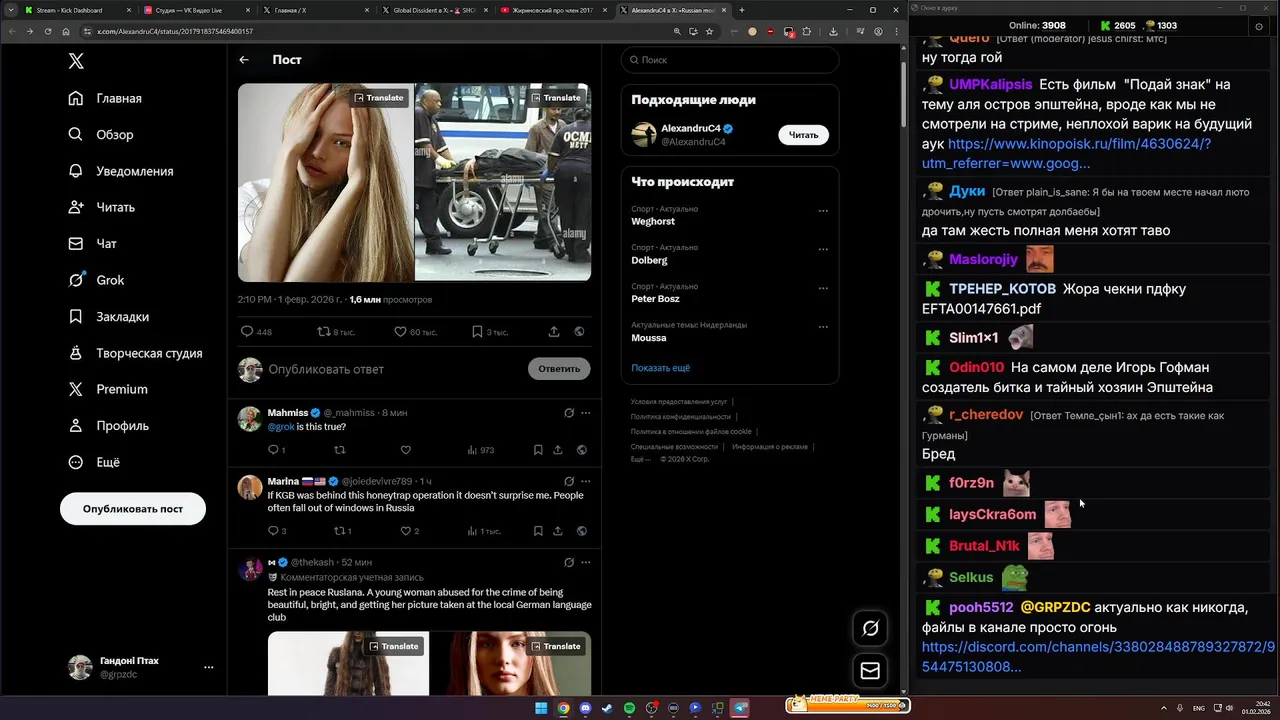Open Peter Bosz trend options

point(823,288)
